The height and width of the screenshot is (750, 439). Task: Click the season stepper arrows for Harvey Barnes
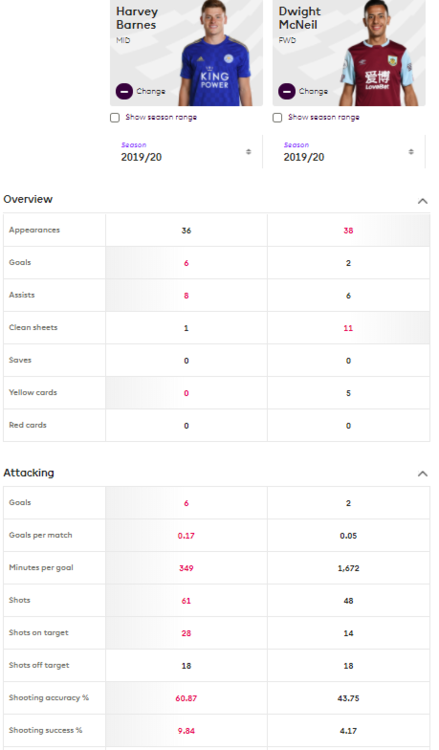[248, 152]
